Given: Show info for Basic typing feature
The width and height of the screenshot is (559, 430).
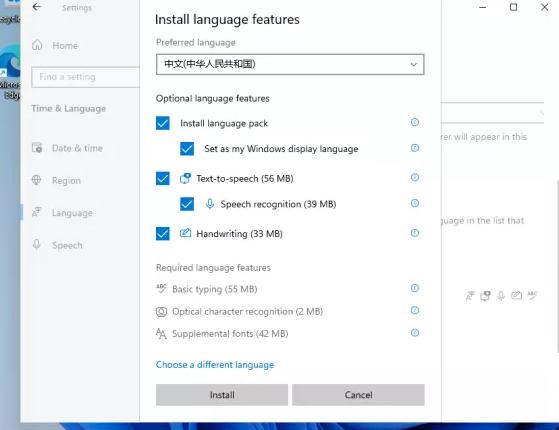Looking at the screenshot, I should click(415, 288).
